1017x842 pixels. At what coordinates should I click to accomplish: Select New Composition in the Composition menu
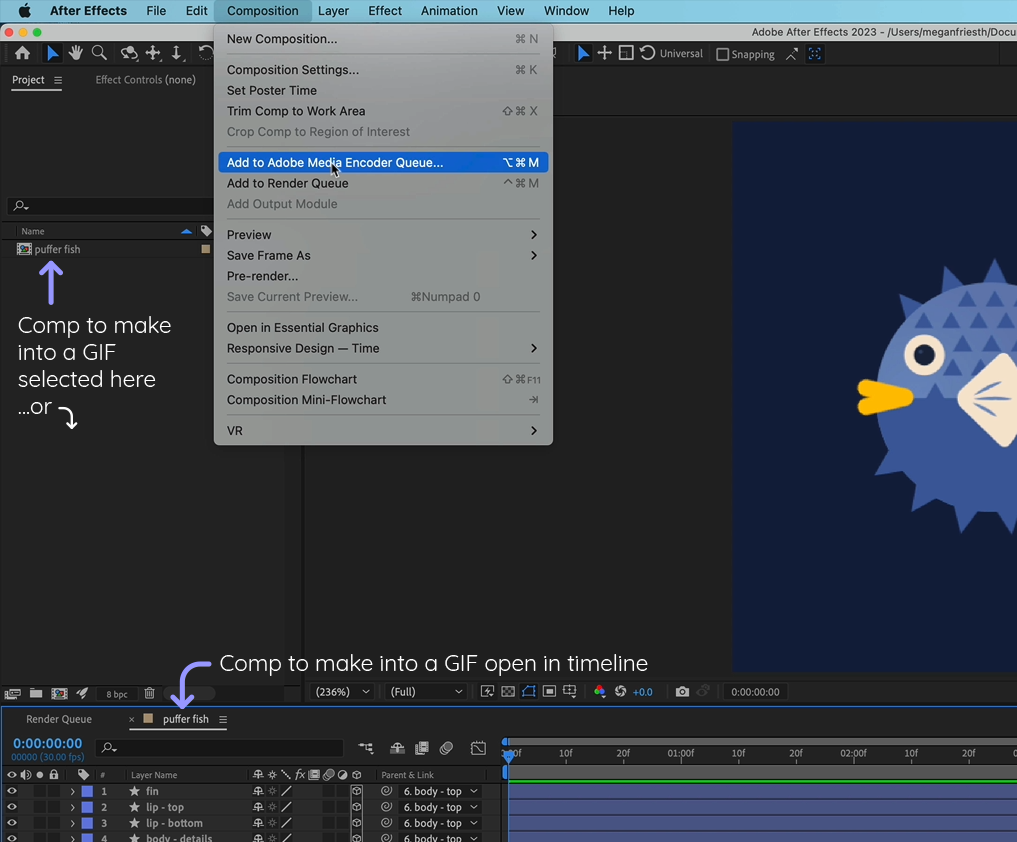click(x=283, y=38)
